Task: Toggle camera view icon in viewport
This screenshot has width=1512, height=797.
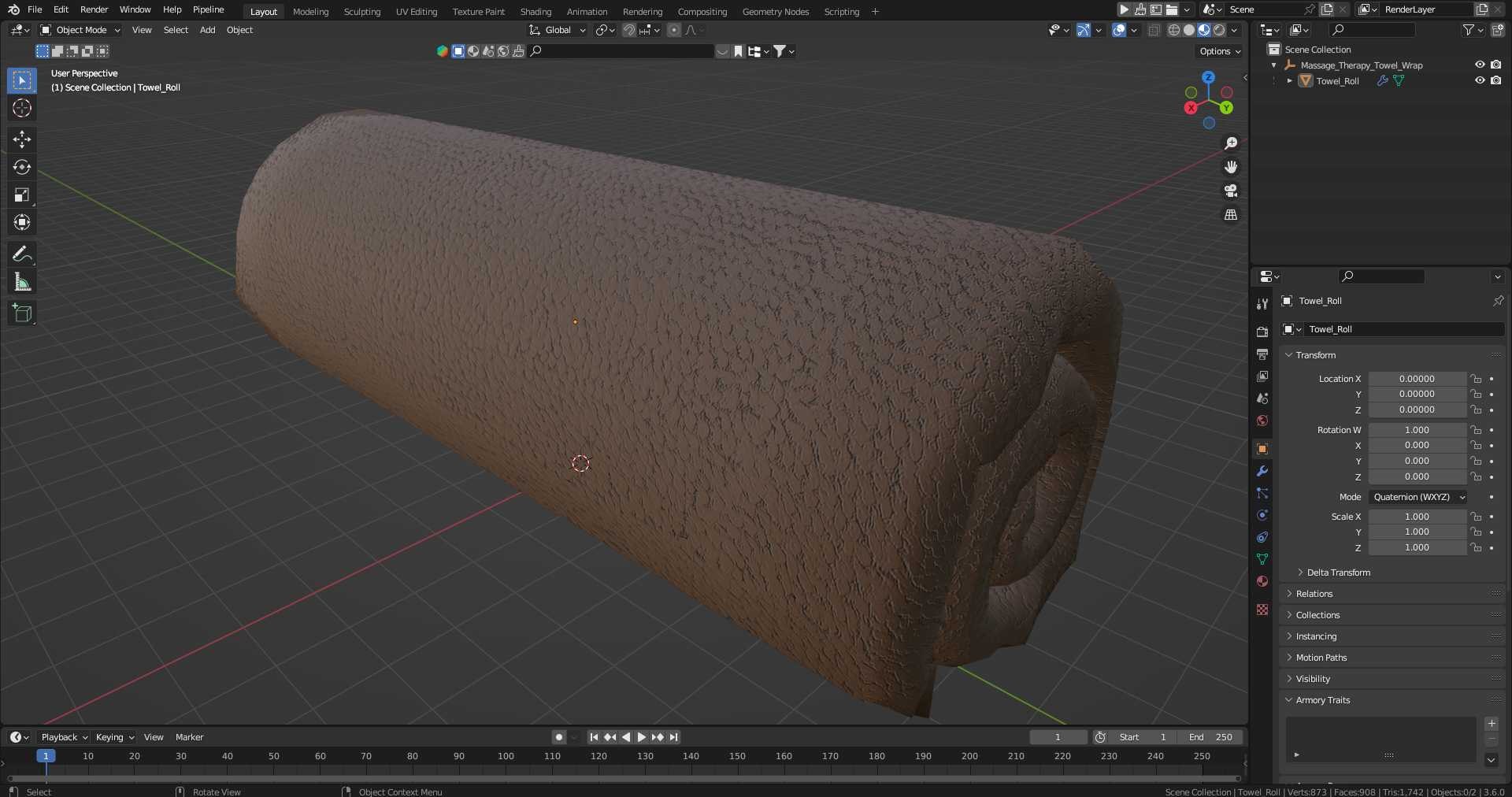Action: click(1231, 191)
